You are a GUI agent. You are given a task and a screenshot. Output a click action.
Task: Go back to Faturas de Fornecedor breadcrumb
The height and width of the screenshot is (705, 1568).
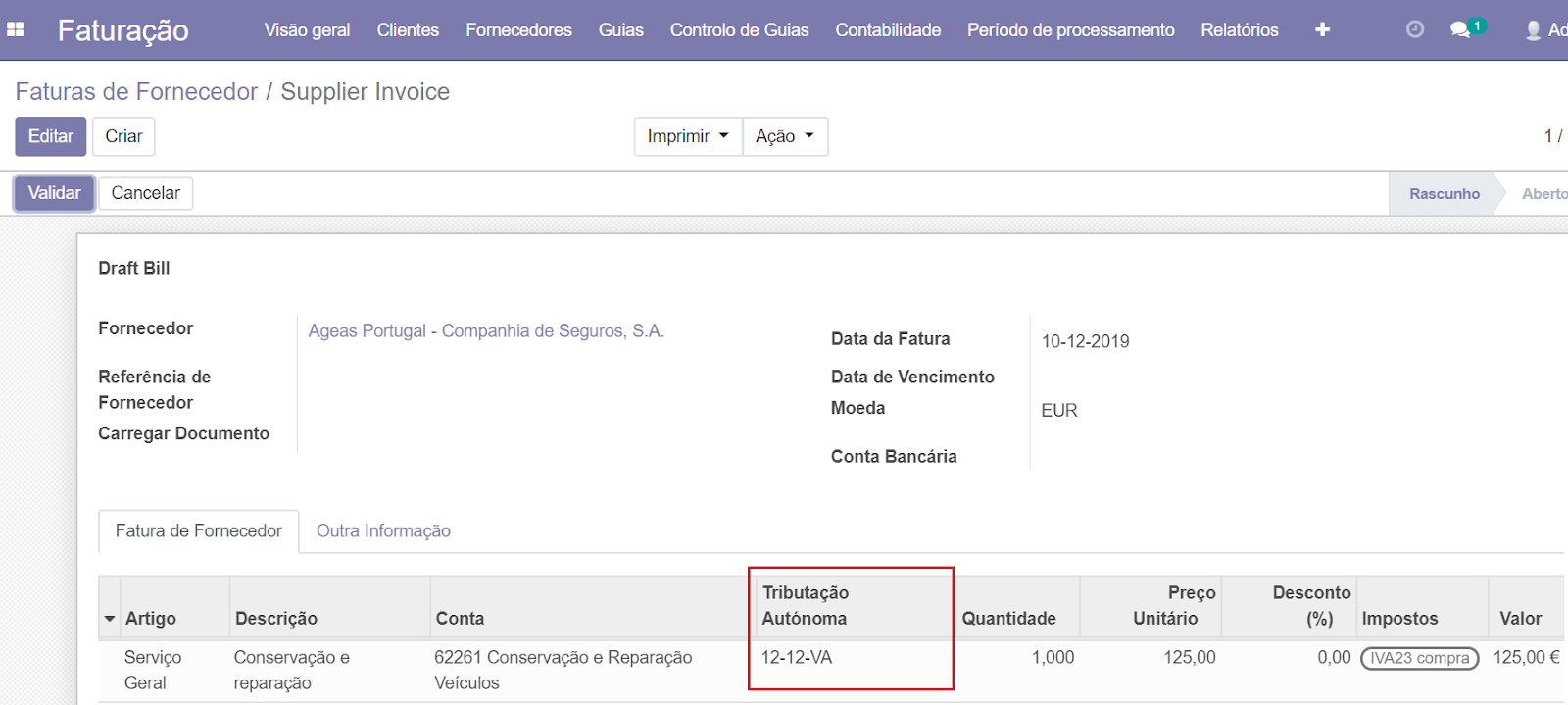point(136,91)
